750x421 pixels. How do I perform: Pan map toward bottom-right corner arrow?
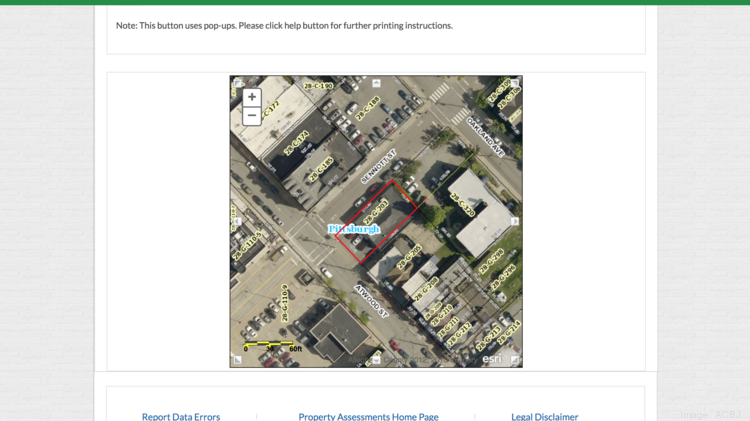(x=515, y=360)
